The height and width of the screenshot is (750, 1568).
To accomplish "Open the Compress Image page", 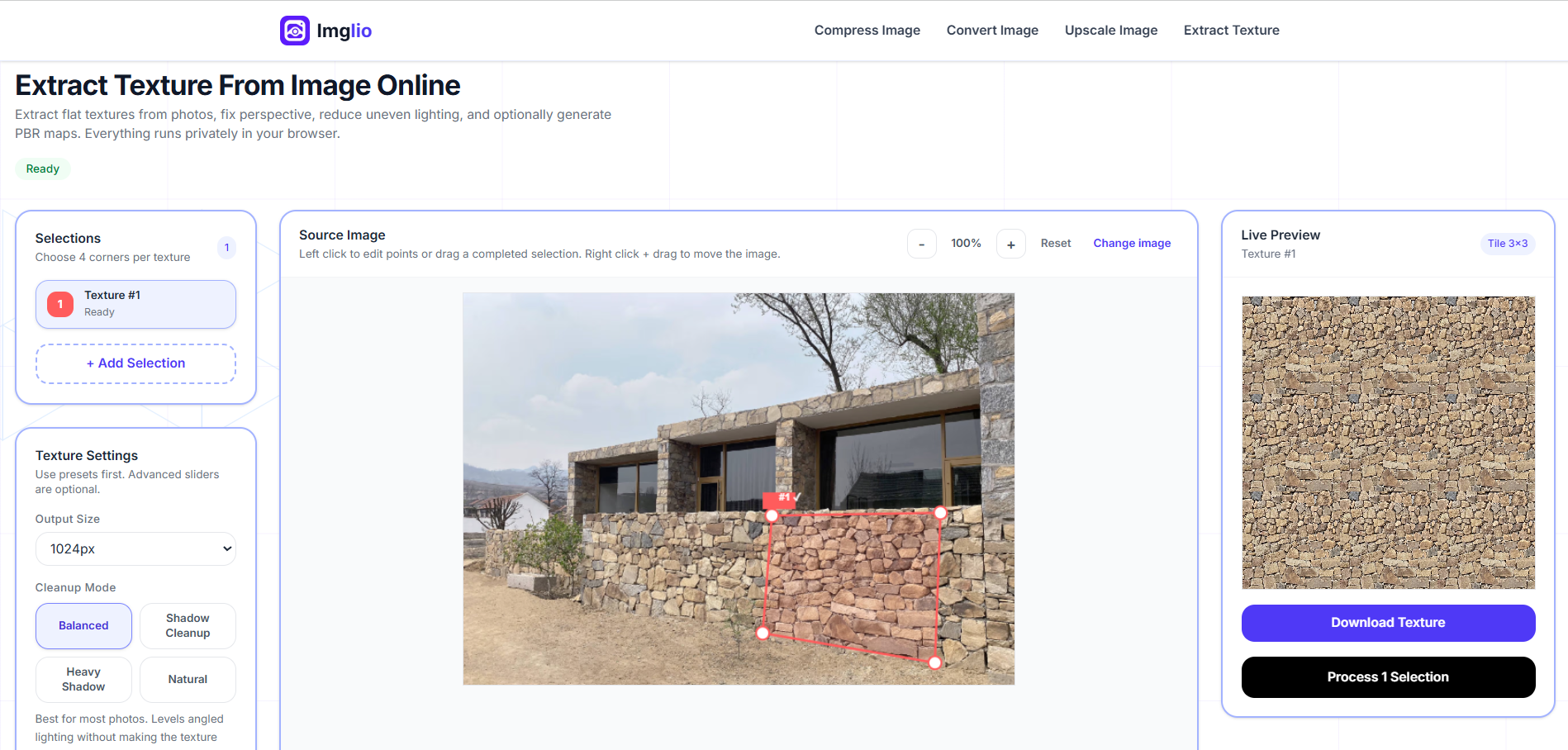I will point(867,31).
